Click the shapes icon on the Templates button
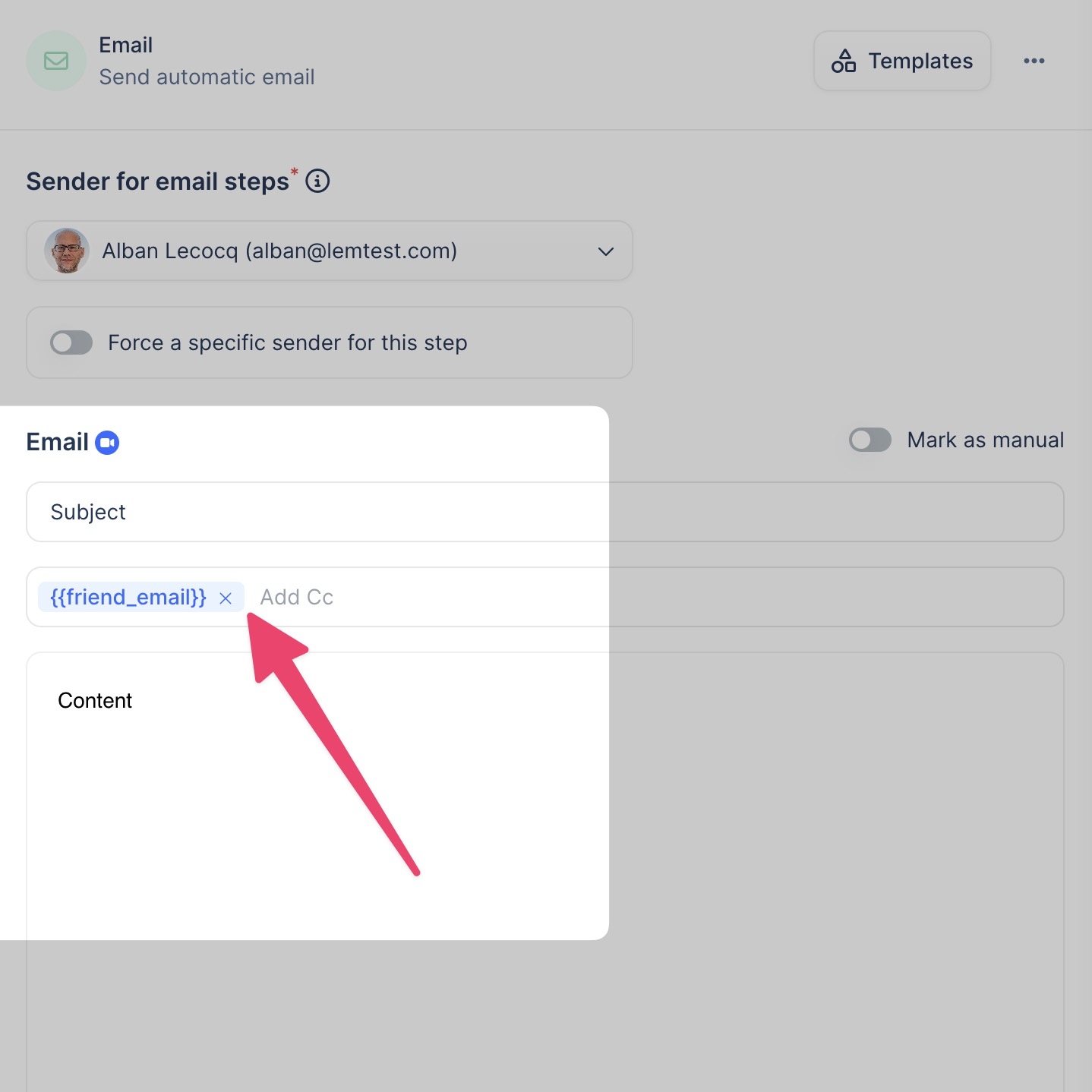 click(x=843, y=61)
